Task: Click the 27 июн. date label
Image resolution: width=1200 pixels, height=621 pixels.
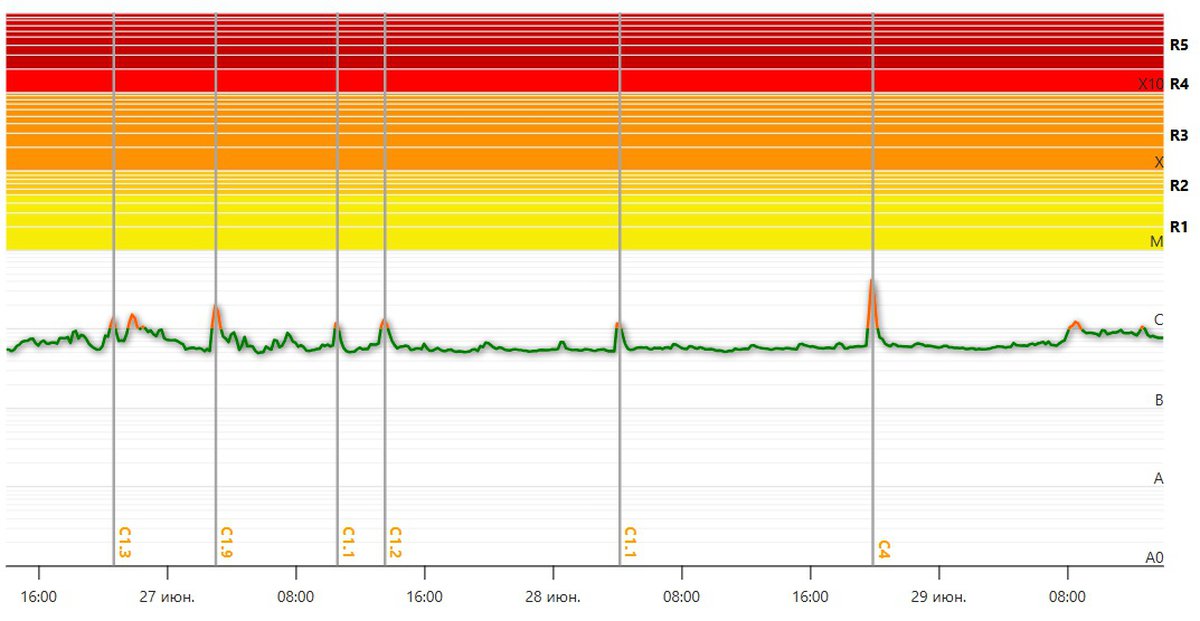Action: (x=167, y=597)
